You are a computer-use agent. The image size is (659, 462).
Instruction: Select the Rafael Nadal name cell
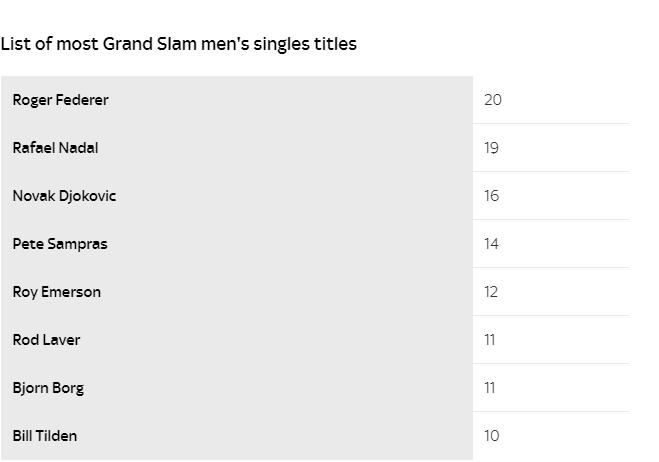pyautogui.click(x=237, y=148)
